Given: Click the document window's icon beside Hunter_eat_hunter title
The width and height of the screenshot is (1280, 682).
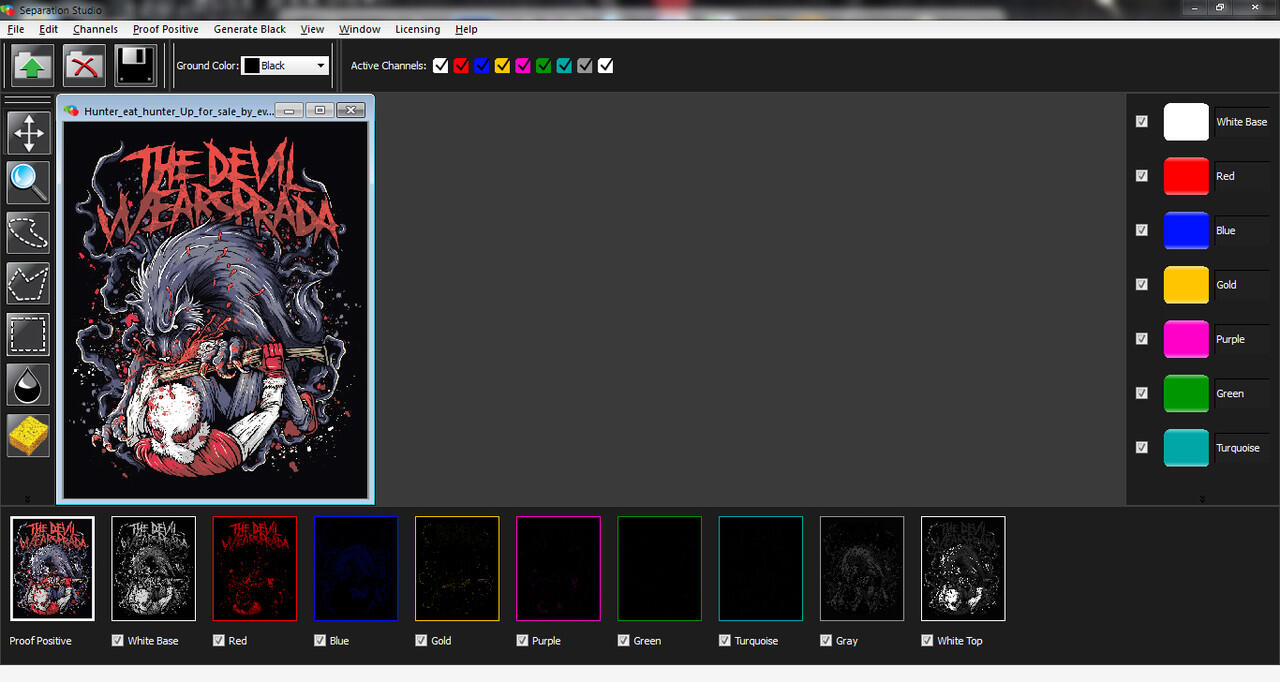Looking at the screenshot, I should (72, 111).
